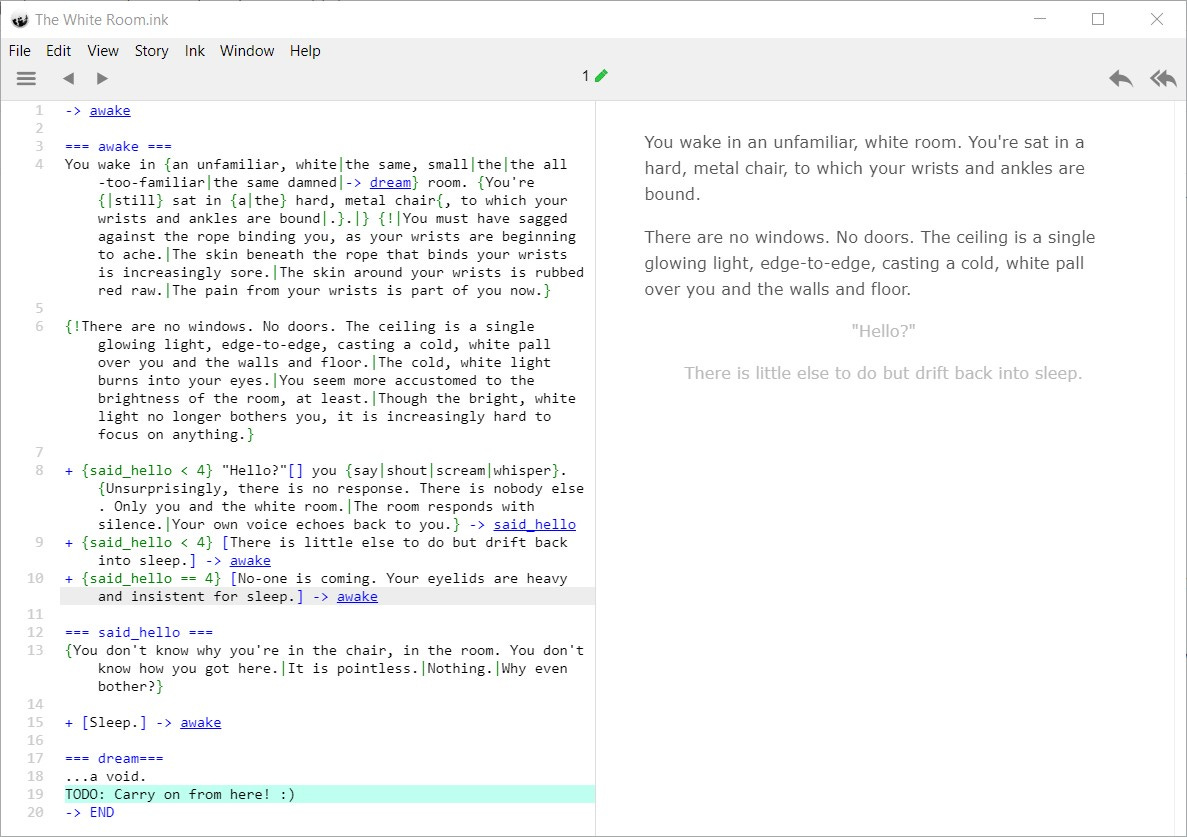Follow the said_hello divert link on line 8
The height and width of the screenshot is (837, 1187).
coord(534,524)
